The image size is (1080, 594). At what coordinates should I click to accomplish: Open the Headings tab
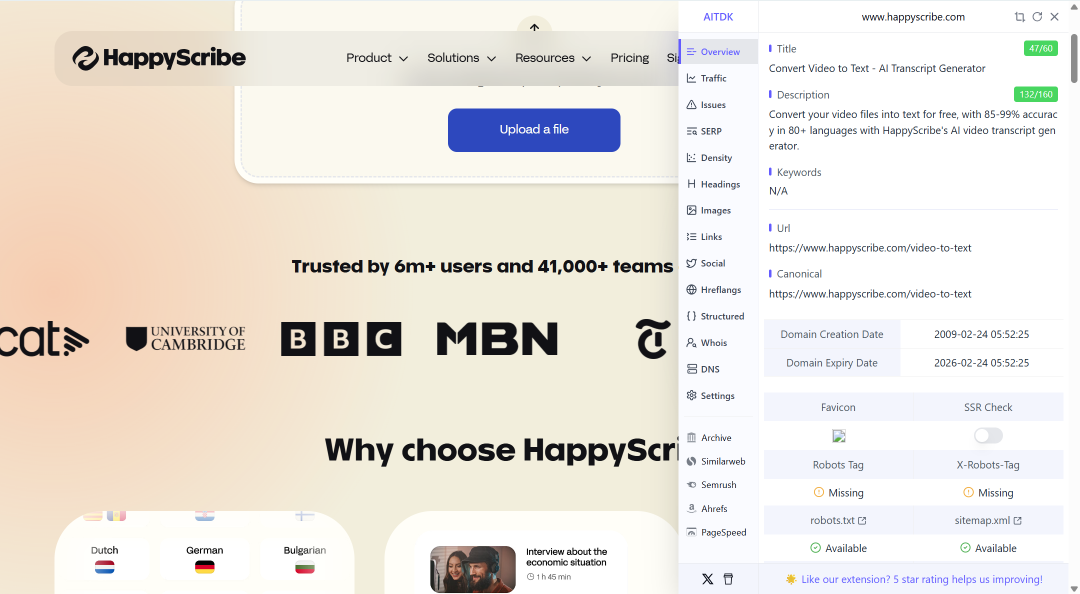pyautogui.click(x=718, y=184)
